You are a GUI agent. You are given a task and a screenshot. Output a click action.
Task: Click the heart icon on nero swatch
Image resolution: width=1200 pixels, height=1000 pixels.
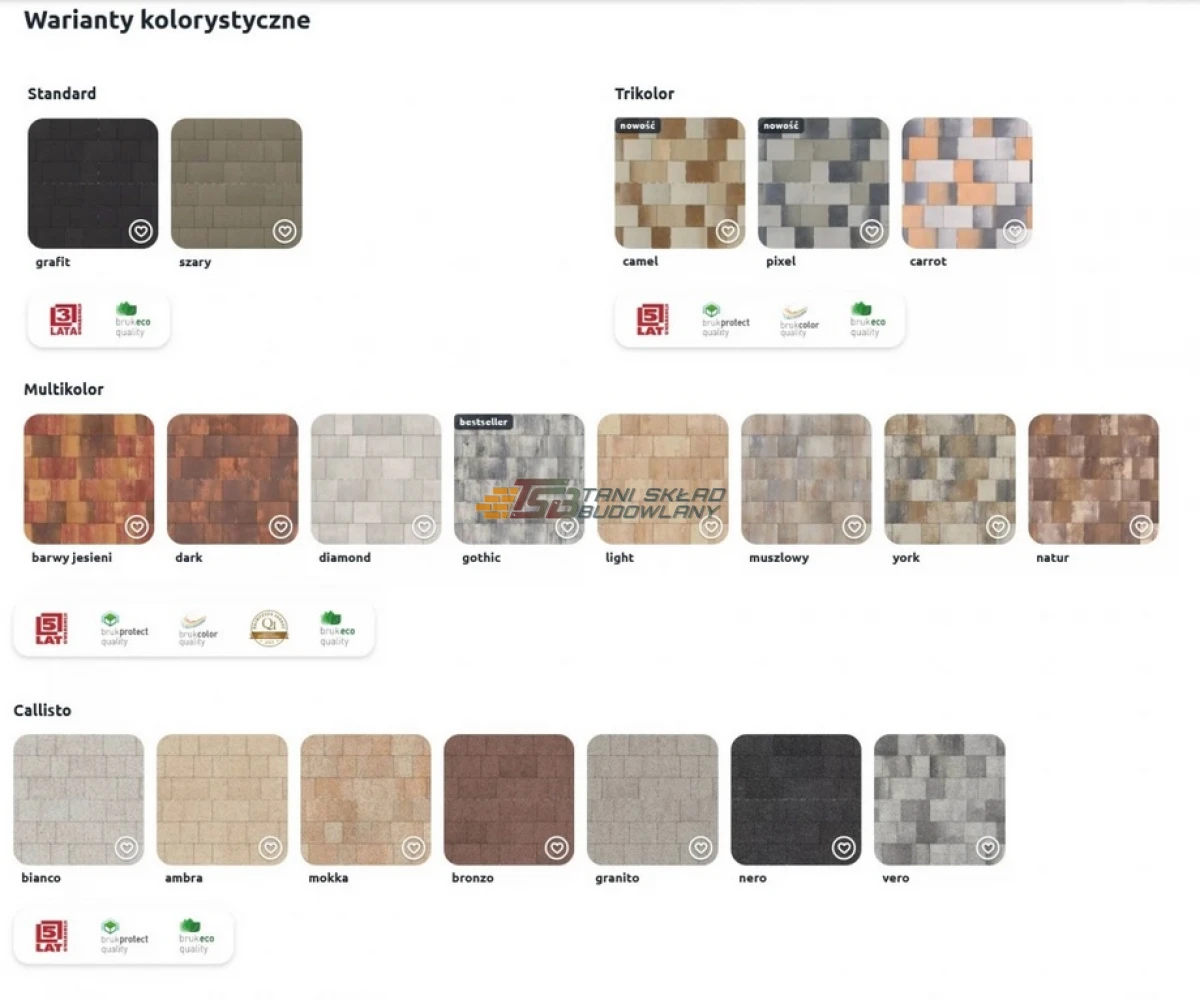tap(844, 848)
